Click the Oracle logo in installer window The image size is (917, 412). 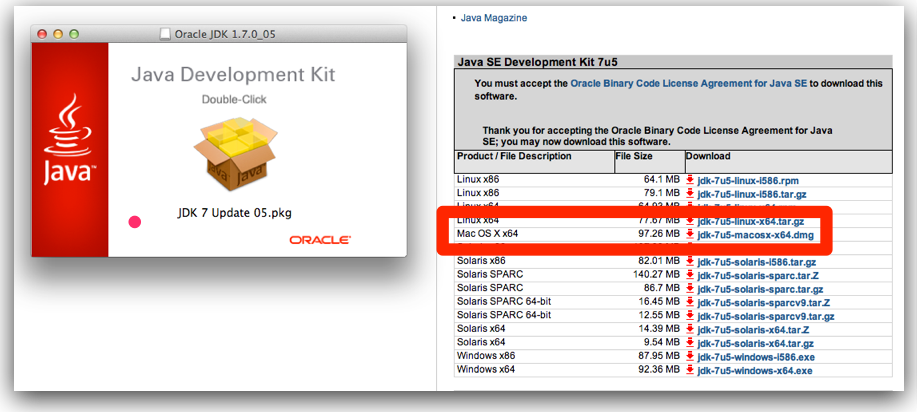coord(320,240)
